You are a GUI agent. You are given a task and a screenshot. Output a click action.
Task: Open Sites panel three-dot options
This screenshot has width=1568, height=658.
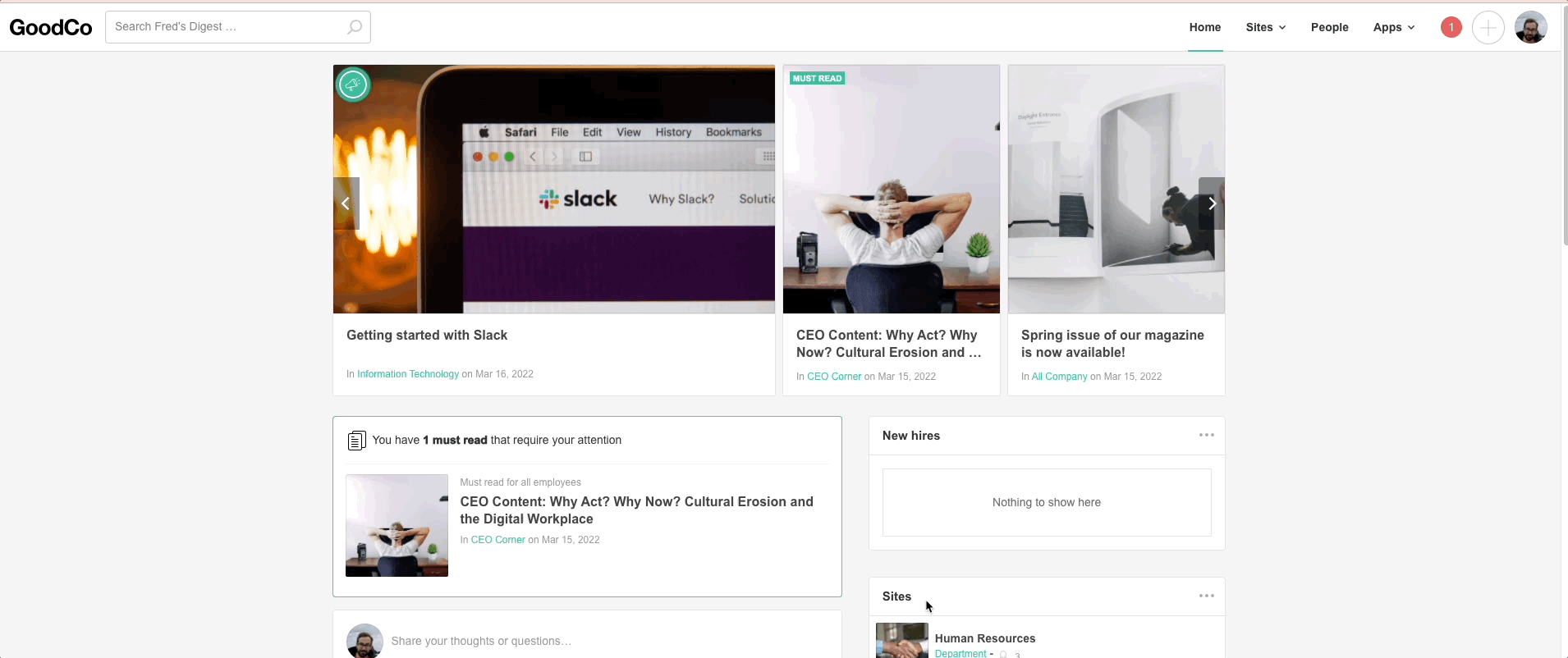click(1206, 596)
